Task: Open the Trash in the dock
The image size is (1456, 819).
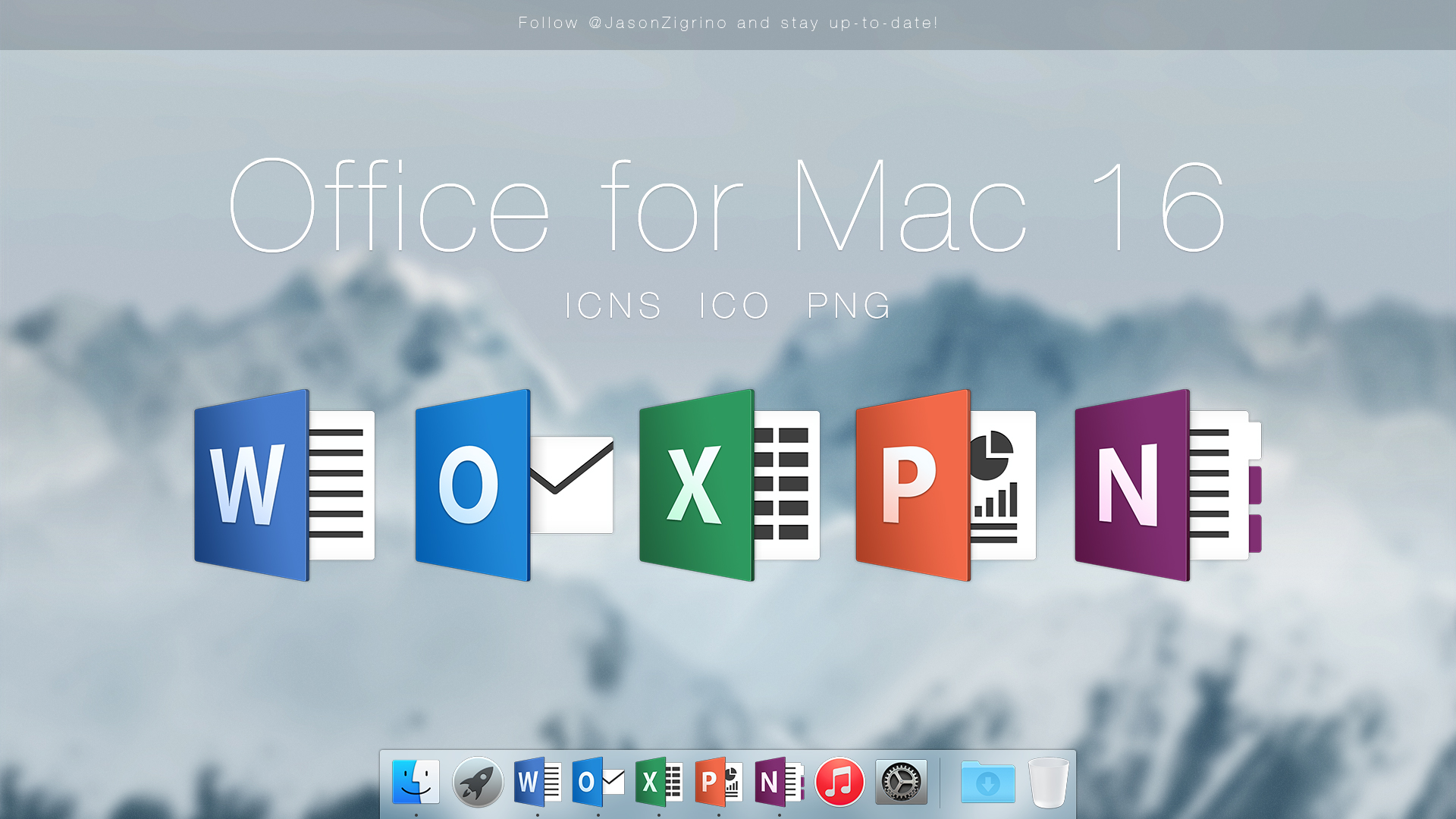Action: (x=1049, y=783)
